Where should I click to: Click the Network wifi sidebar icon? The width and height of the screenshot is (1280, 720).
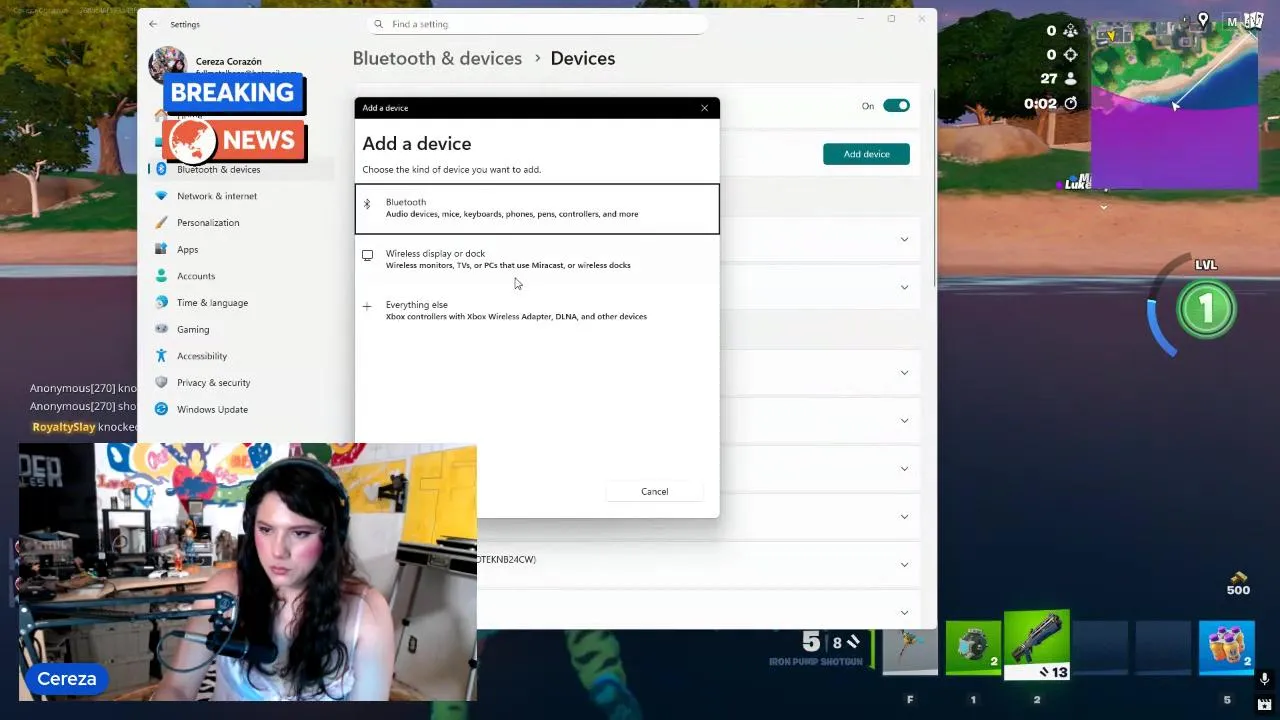[161, 196]
